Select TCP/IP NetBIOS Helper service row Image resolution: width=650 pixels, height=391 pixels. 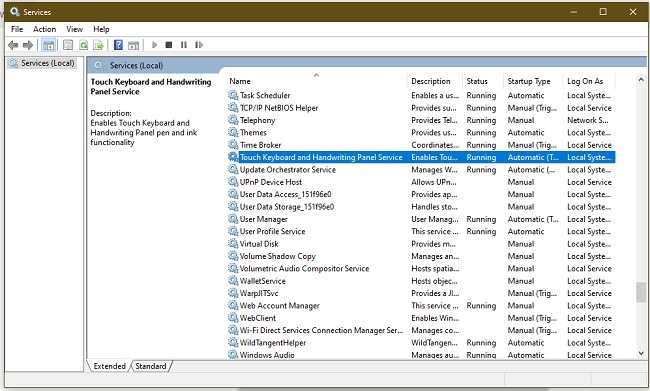click(x=421, y=108)
